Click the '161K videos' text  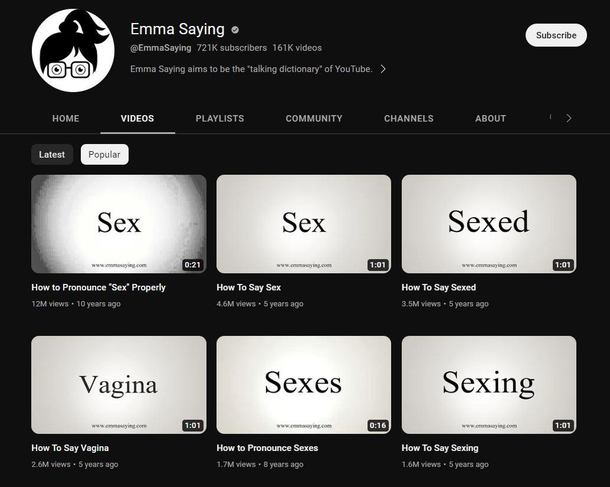pyautogui.click(x=297, y=48)
